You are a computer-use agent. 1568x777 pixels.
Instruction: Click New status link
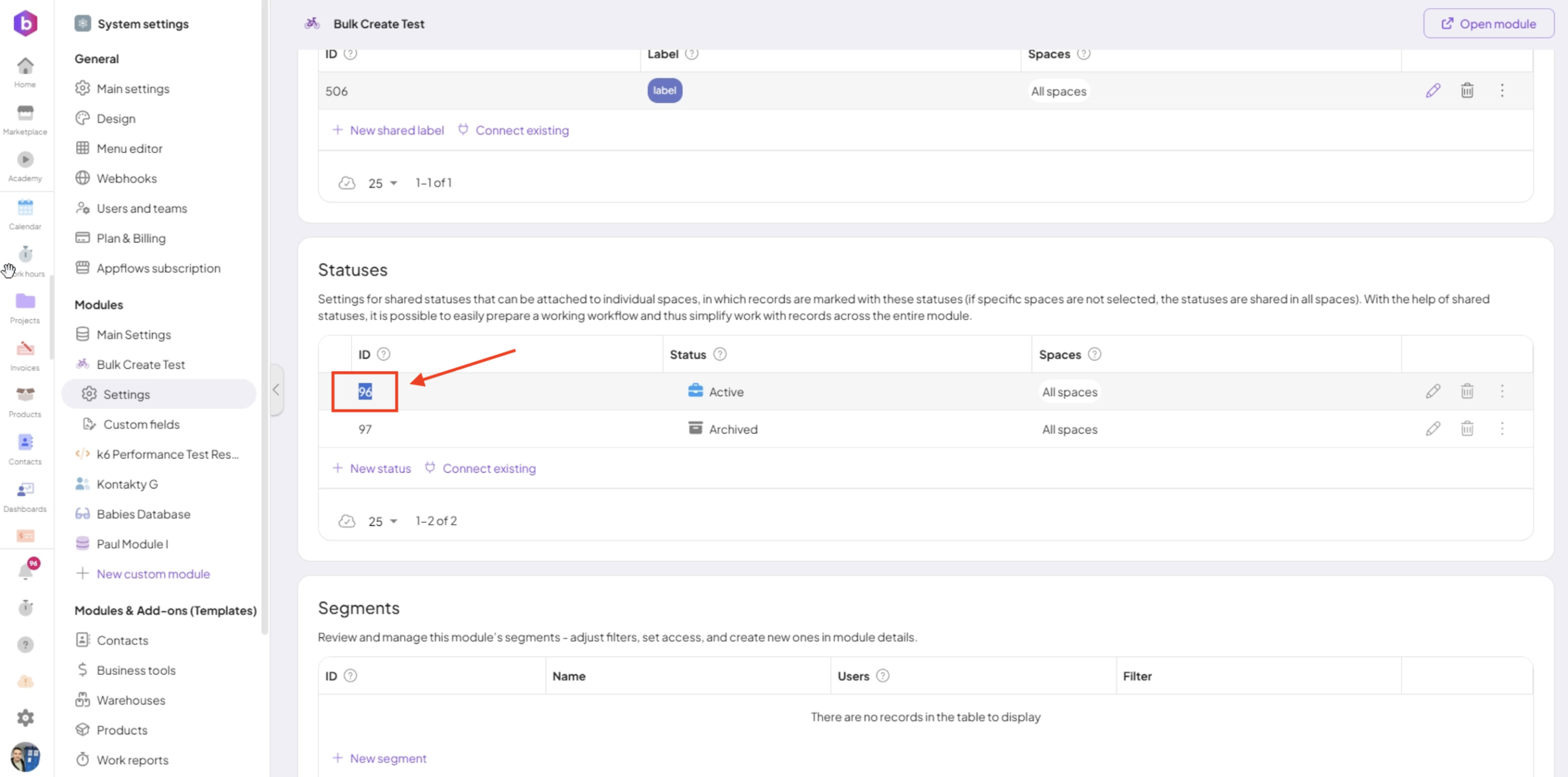[x=380, y=468]
